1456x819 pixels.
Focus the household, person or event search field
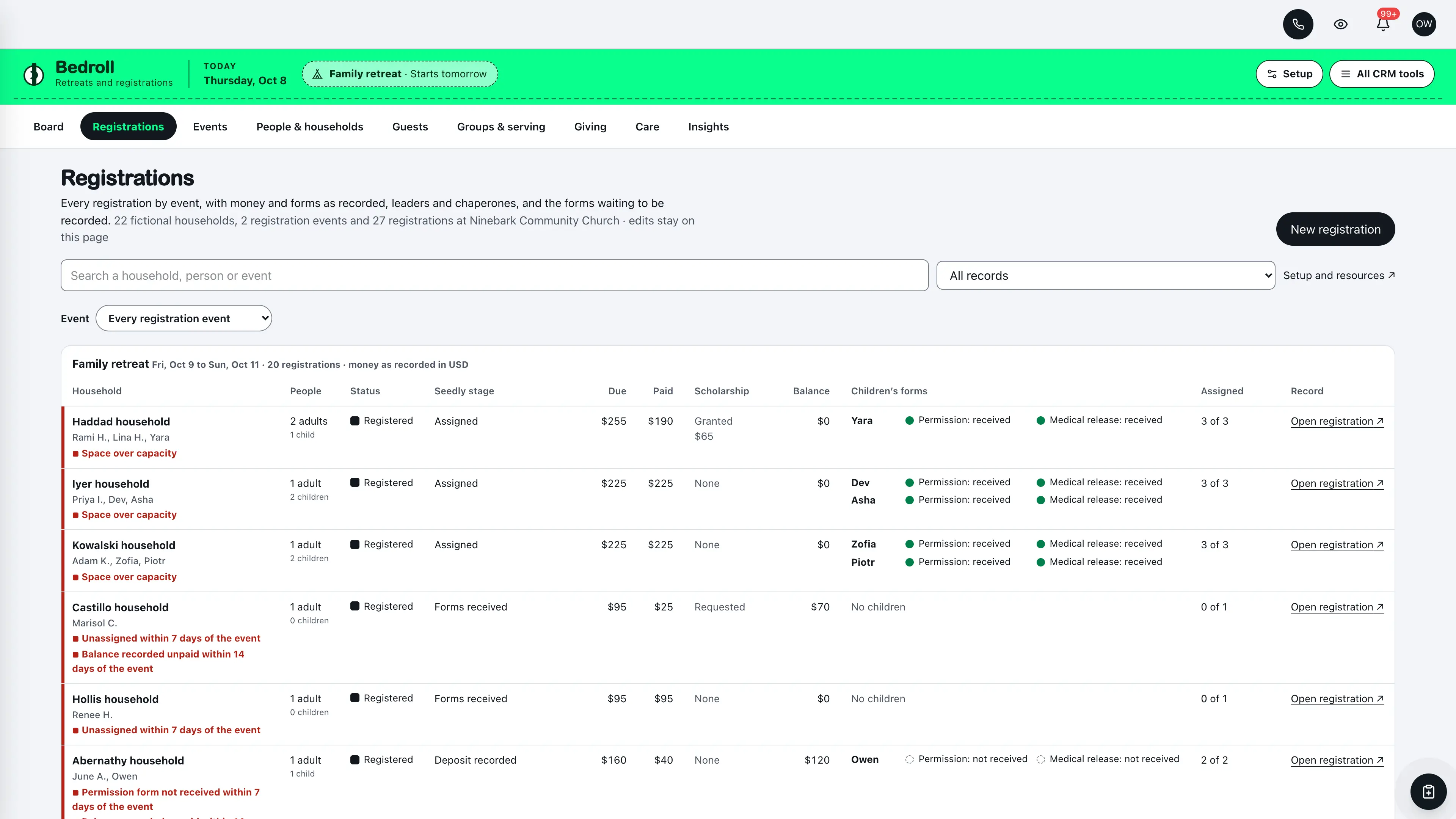494,275
